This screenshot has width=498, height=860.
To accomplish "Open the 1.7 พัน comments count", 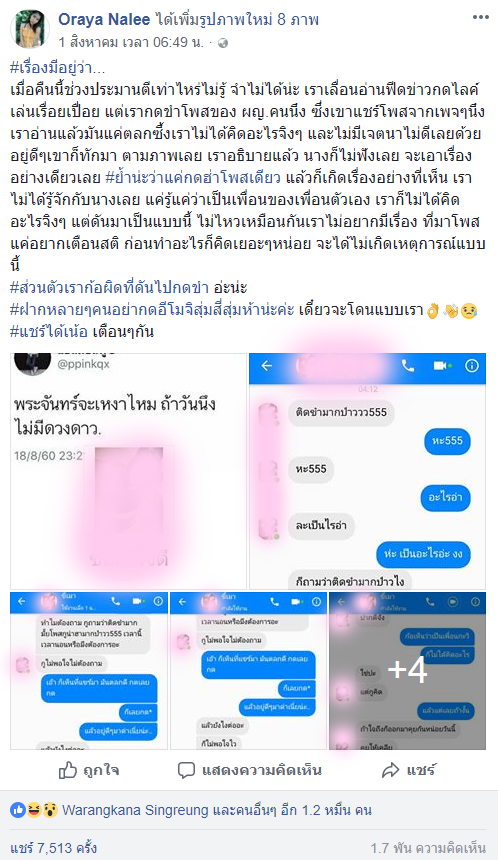I will click(x=428, y=848).
